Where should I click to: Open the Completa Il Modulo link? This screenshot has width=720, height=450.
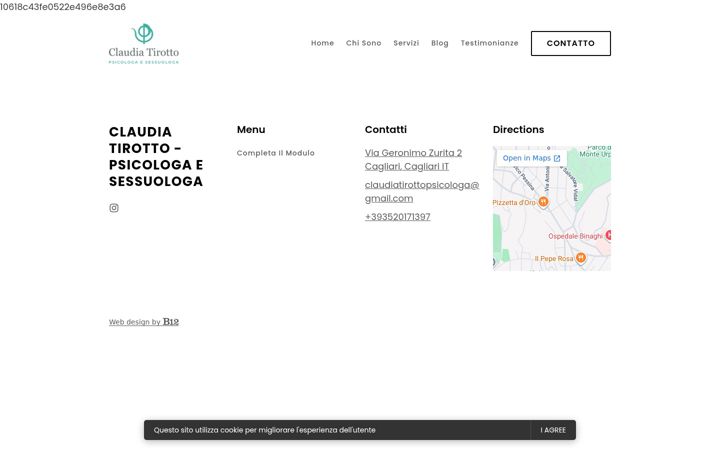[276, 153]
